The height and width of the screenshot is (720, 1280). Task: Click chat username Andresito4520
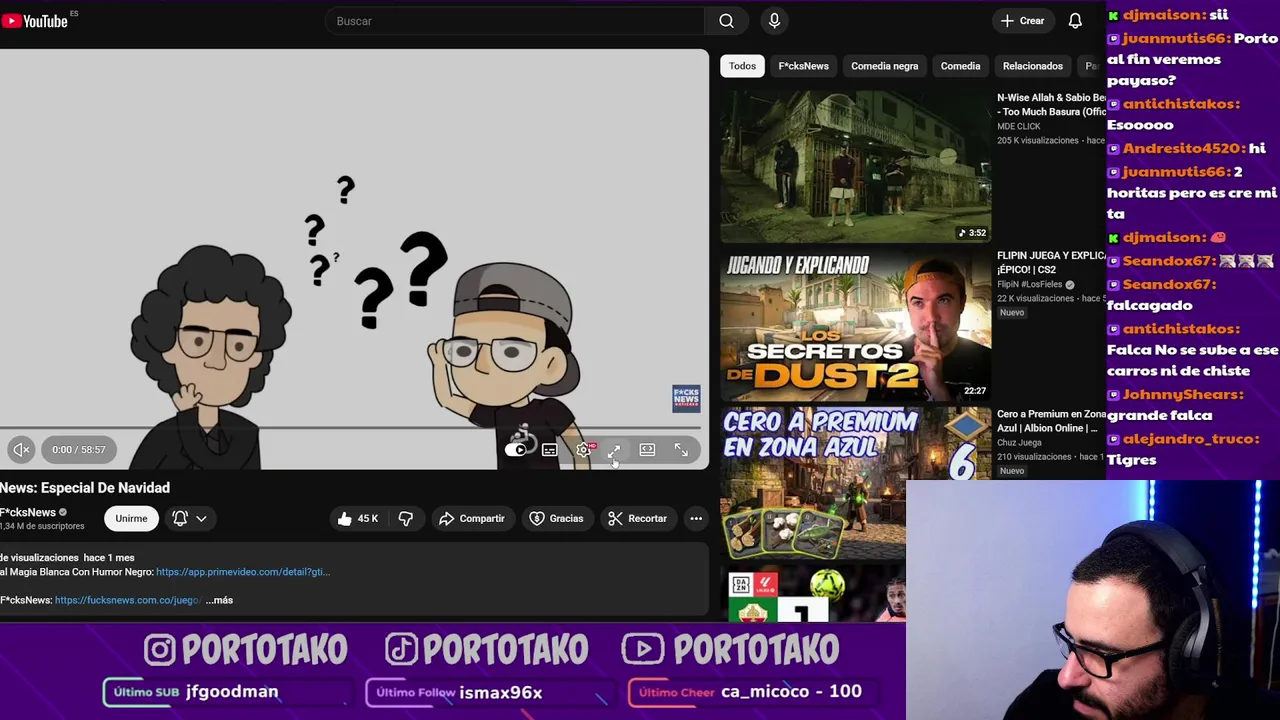point(1183,148)
